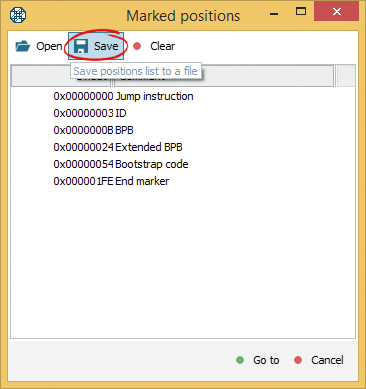Click the red Cancel dot icon

coord(298,360)
